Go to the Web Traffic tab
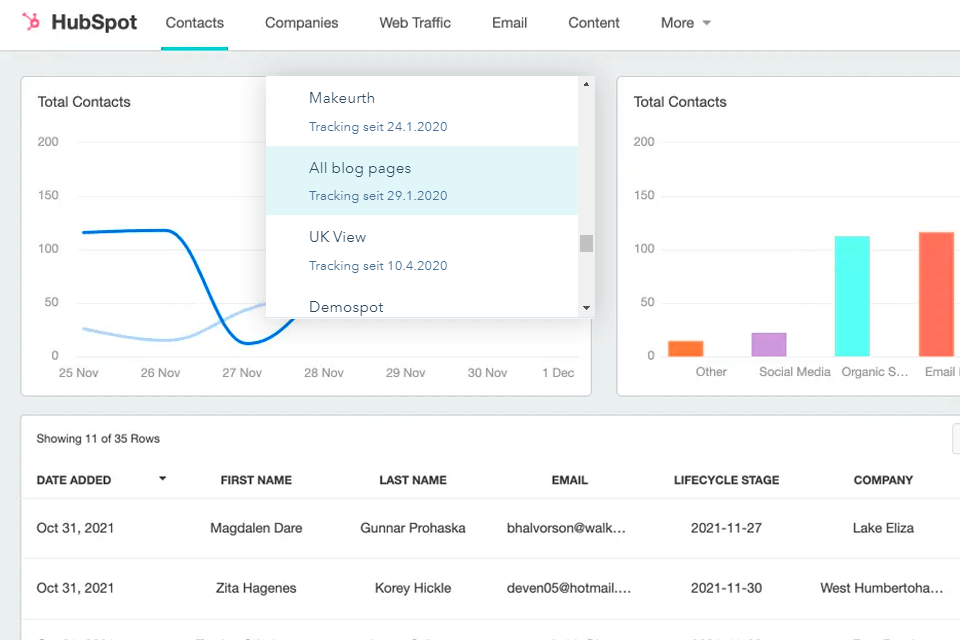This screenshot has width=960, height=640. [x=415, y=23]
